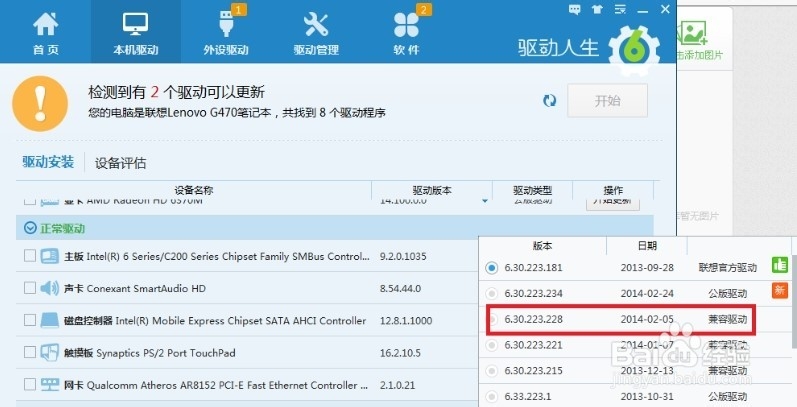This screenshot has width=797, height=407.
Task: Select version 6.30.223.181 radio button
Action: (x=492, y=268)
